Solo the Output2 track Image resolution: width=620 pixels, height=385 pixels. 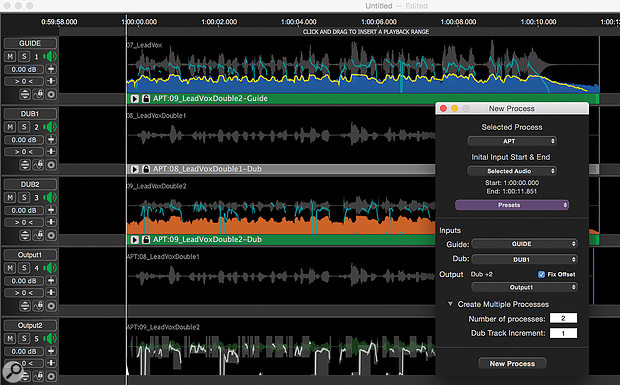(x=24, y=338)
